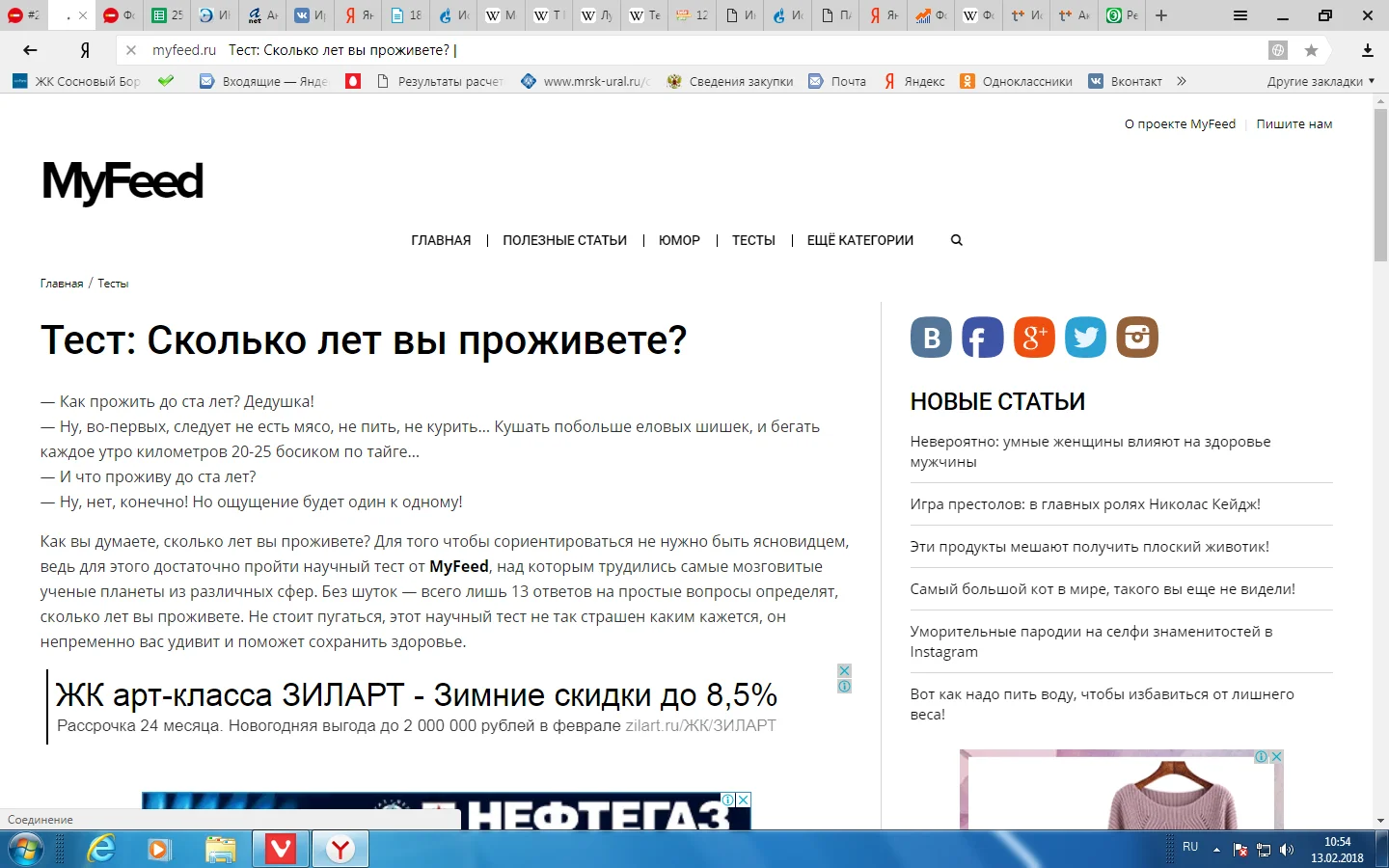Image resolution: width=1389 pixels, height=868 pixels.
Task: Open ЕЩЁ КАТЕГОРИИ menu
Action: [860, 240]
